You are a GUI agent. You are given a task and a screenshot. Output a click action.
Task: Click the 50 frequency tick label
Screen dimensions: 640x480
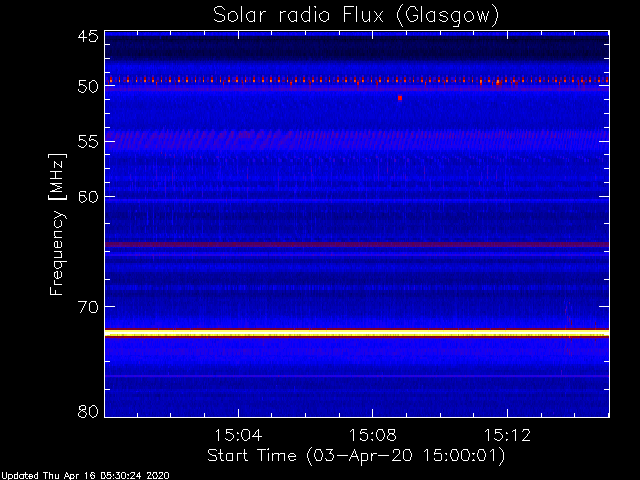click(x=88, y=87)
